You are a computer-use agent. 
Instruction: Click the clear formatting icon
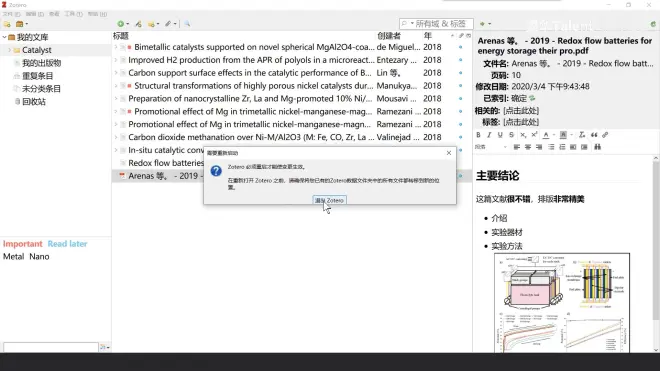pyautogui.click(x=582, y=135)
